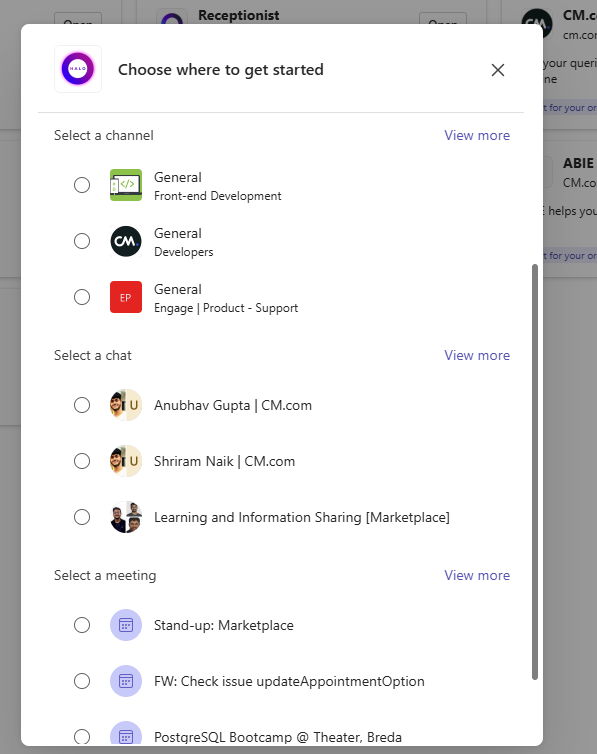
Task: Select the Stand-up: Marketplace meeting radio button
Action: tap(82, 625)
